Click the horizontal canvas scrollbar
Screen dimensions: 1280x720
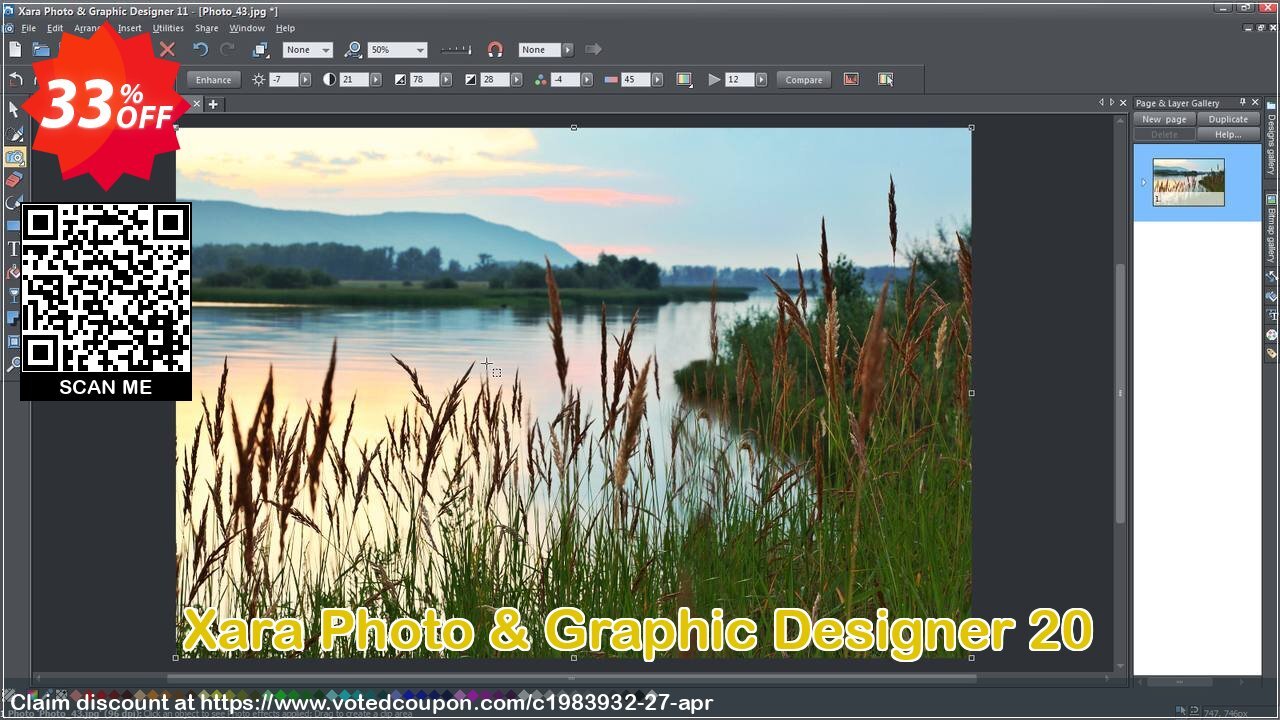pyautogui.click(x=572, y=678)
